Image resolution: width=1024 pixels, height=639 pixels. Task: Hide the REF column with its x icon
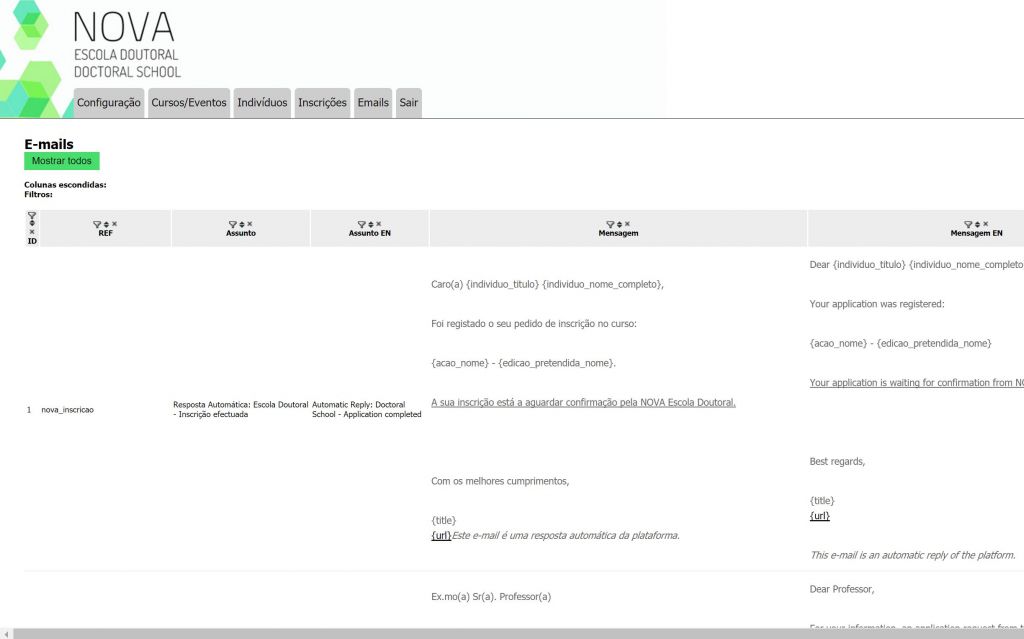pos(114,224)
